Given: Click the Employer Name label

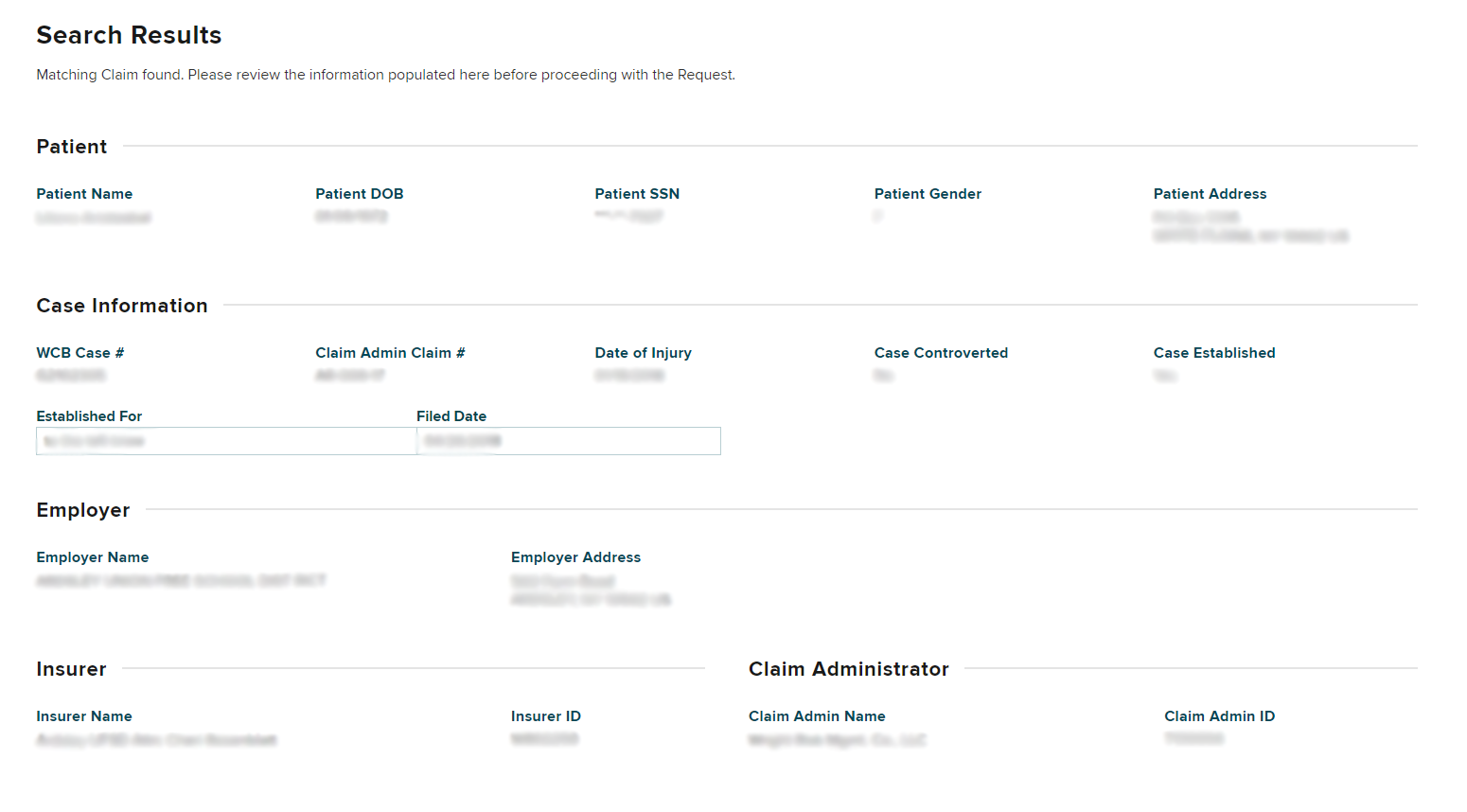Looking at the screenshot, I should pos(93,557).
